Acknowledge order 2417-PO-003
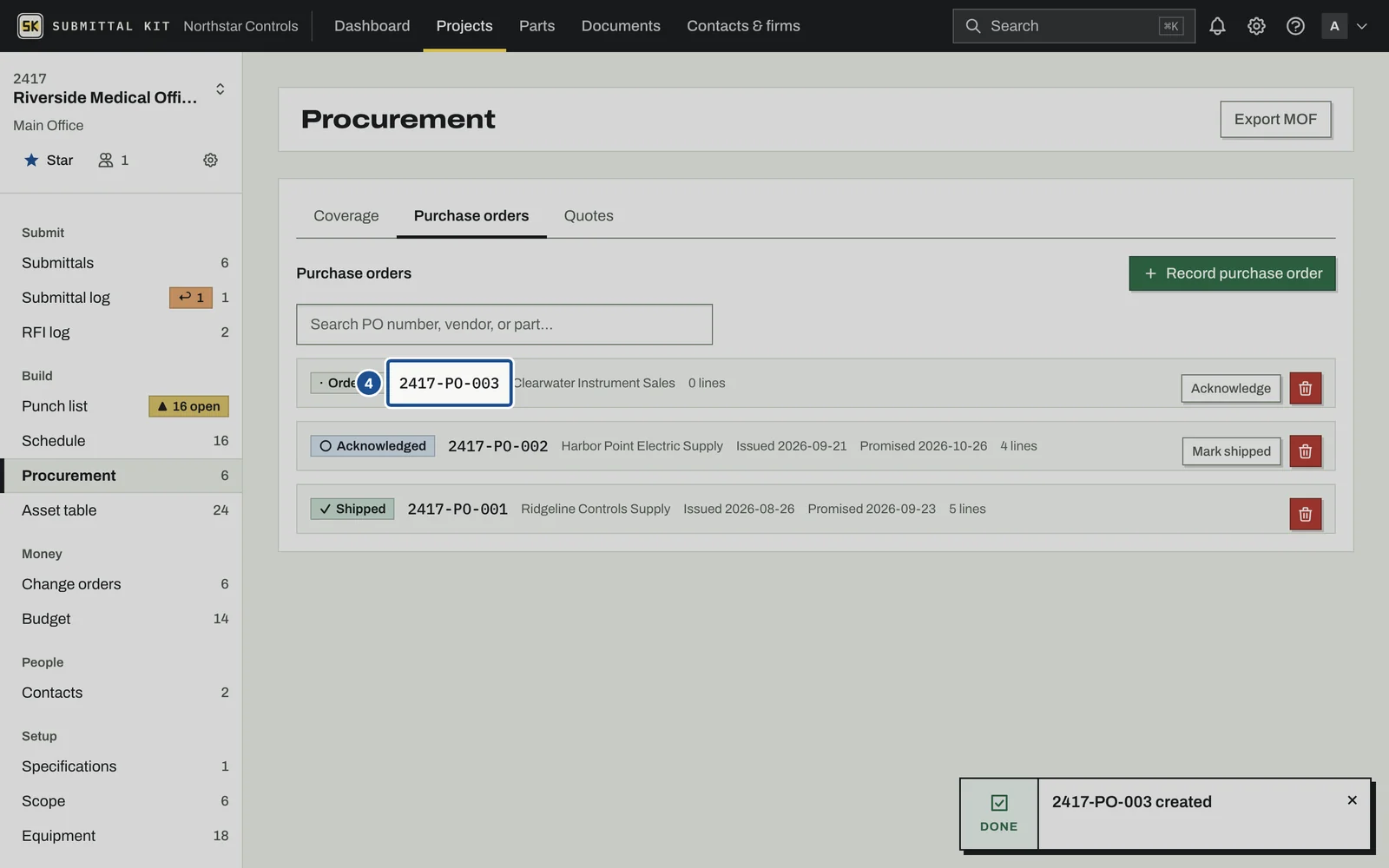 pos(1230,388)
